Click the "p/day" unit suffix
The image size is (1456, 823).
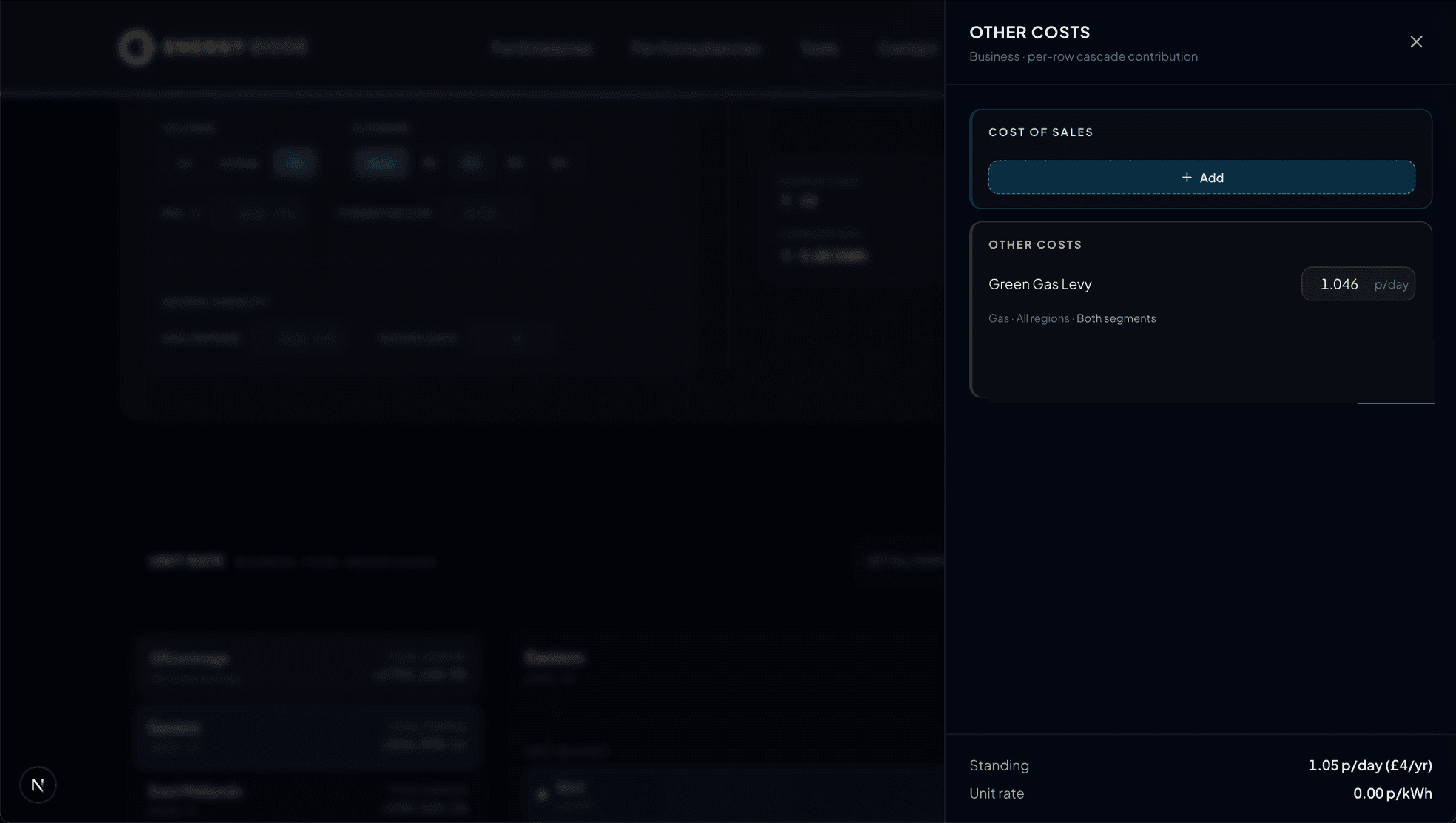1391,285
